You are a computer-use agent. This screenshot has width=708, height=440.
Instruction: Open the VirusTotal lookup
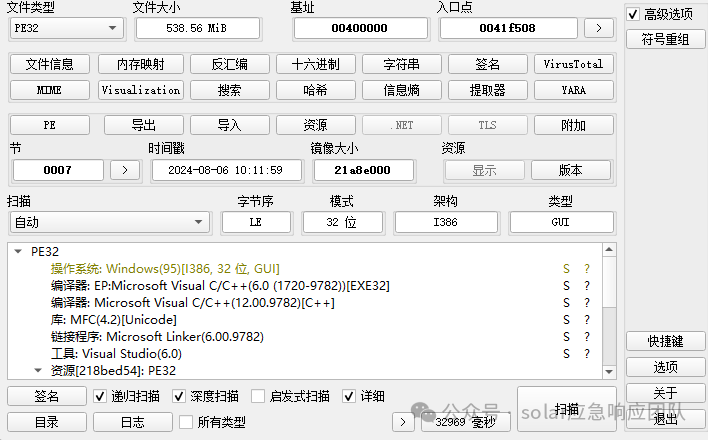[573, 64]
